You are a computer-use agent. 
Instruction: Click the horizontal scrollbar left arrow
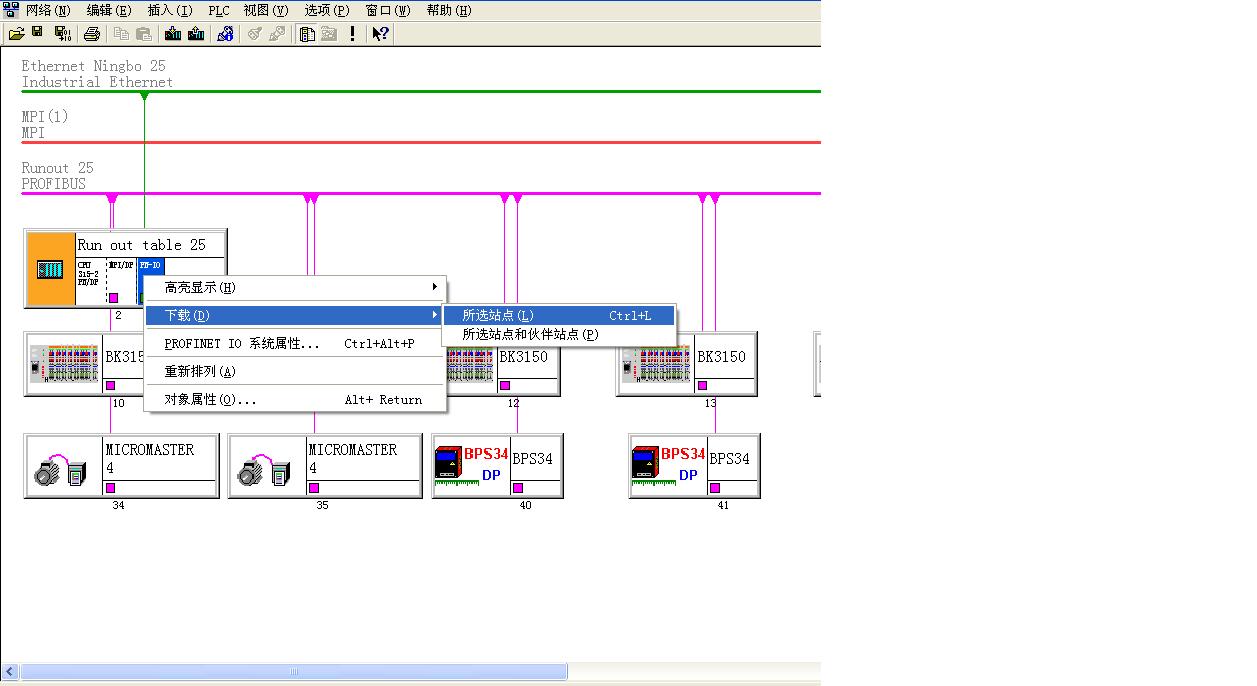tap(10, 671)
